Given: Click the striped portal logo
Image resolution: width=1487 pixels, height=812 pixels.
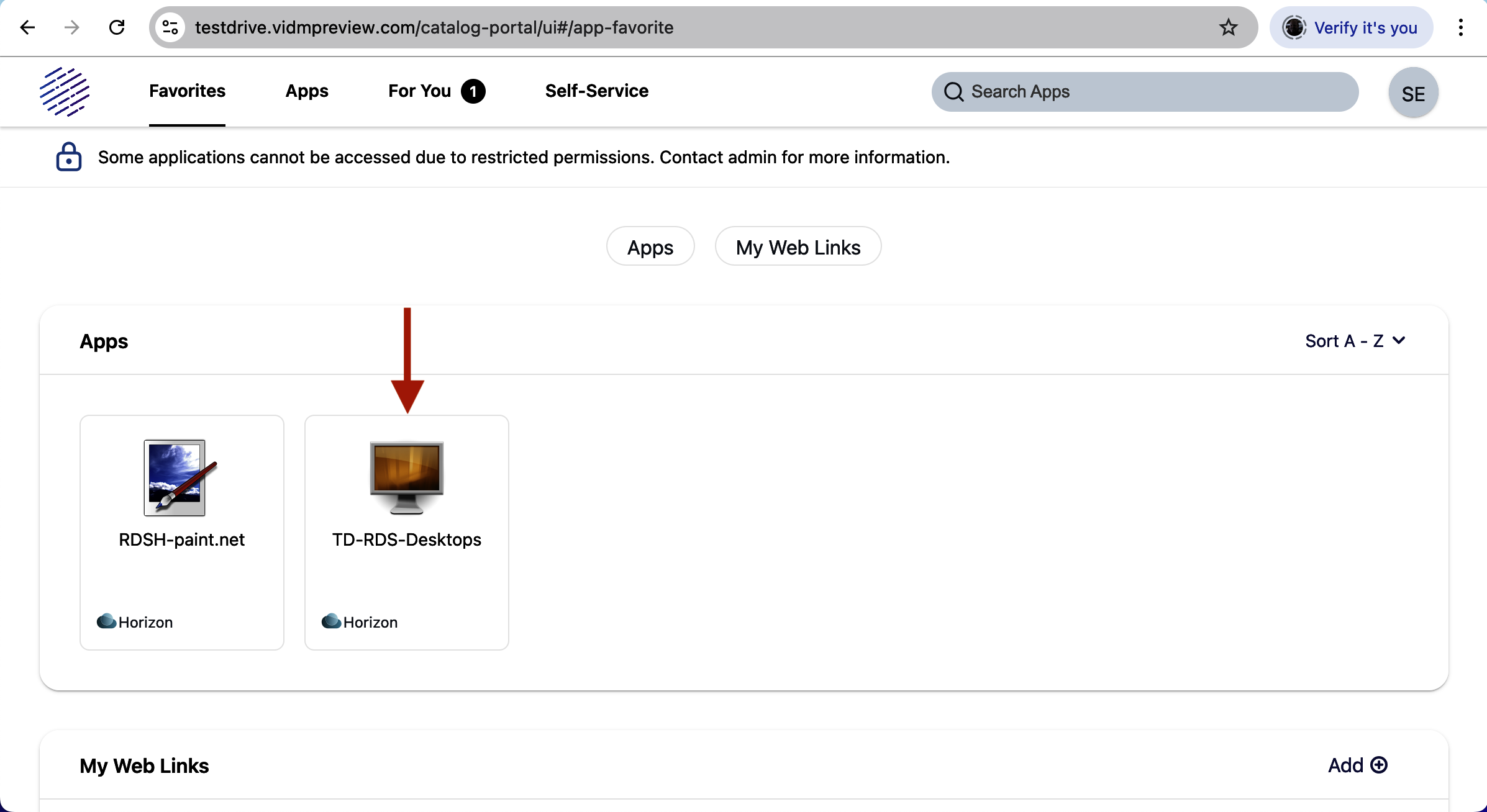Looking at the screenshot, I should 65,92.
